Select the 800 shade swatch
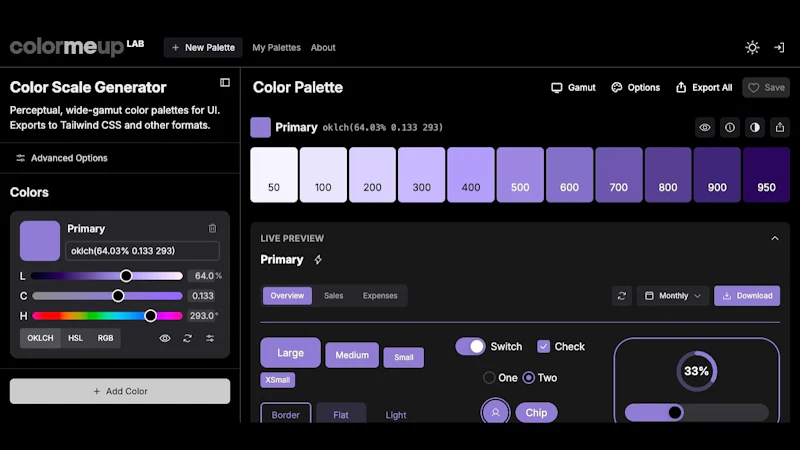The height and width of the screenshot is (450, 800). [x=668, y=175]
